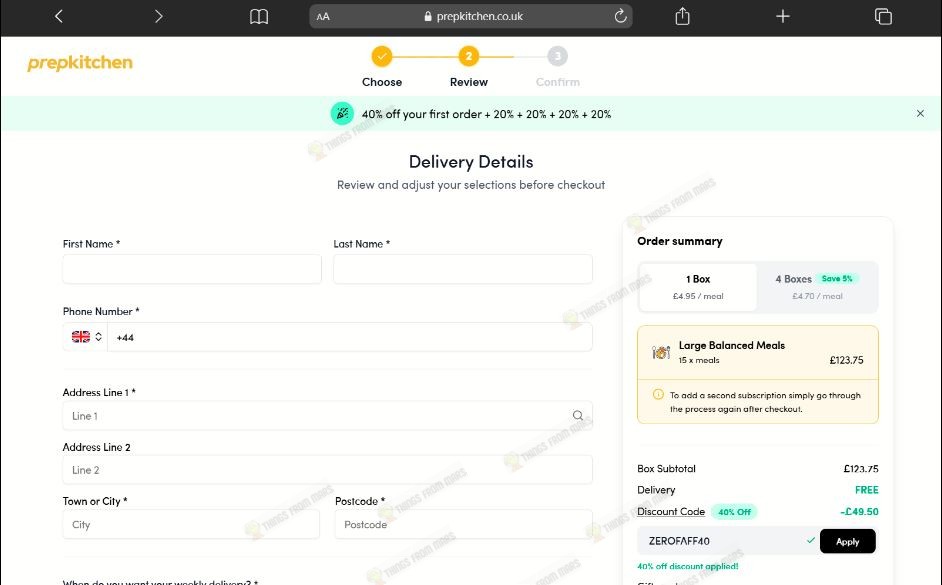Select the 1 Box plan option

click(697, 287)
